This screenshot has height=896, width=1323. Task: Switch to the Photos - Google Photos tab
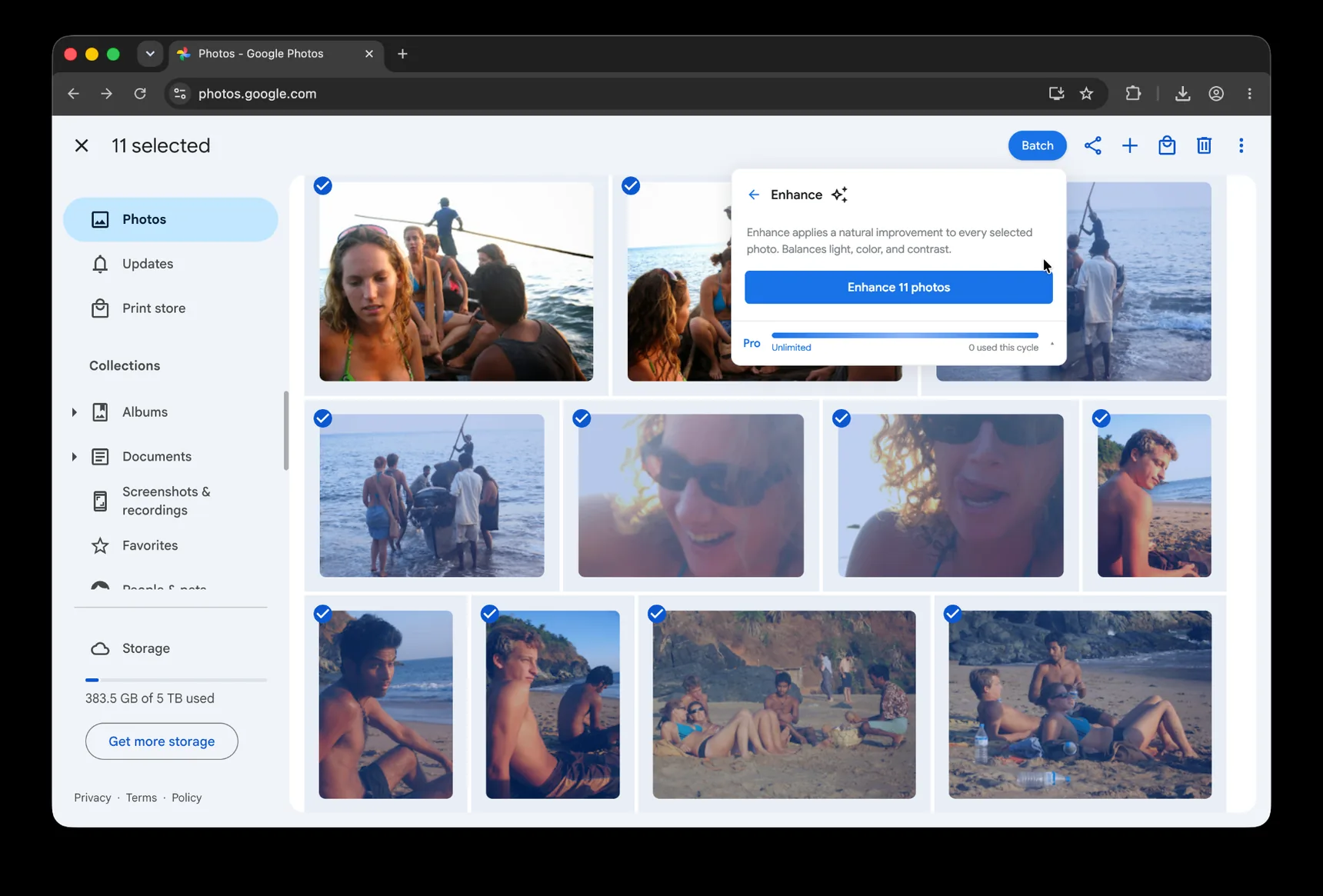click(276, 54)
